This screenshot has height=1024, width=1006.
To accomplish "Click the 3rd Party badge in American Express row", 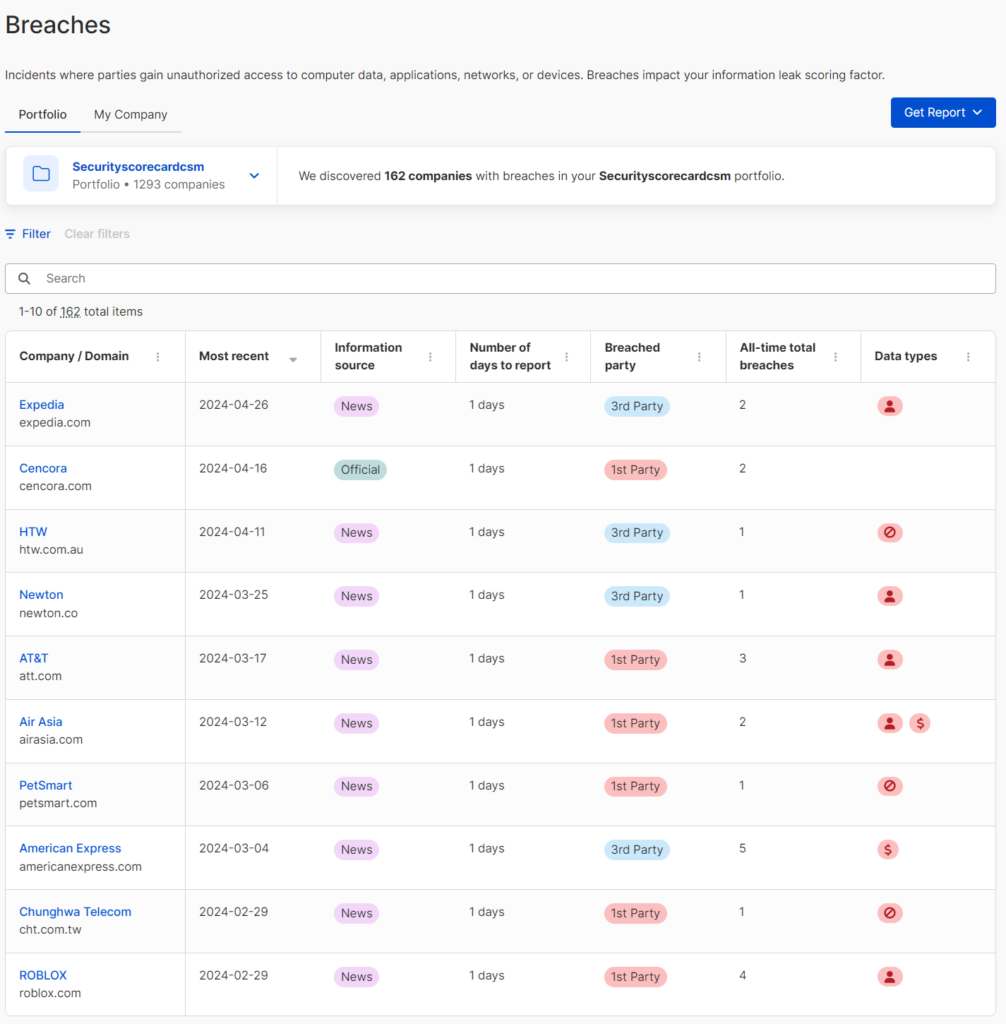I will pyautogui.click(x=637, y=850).
